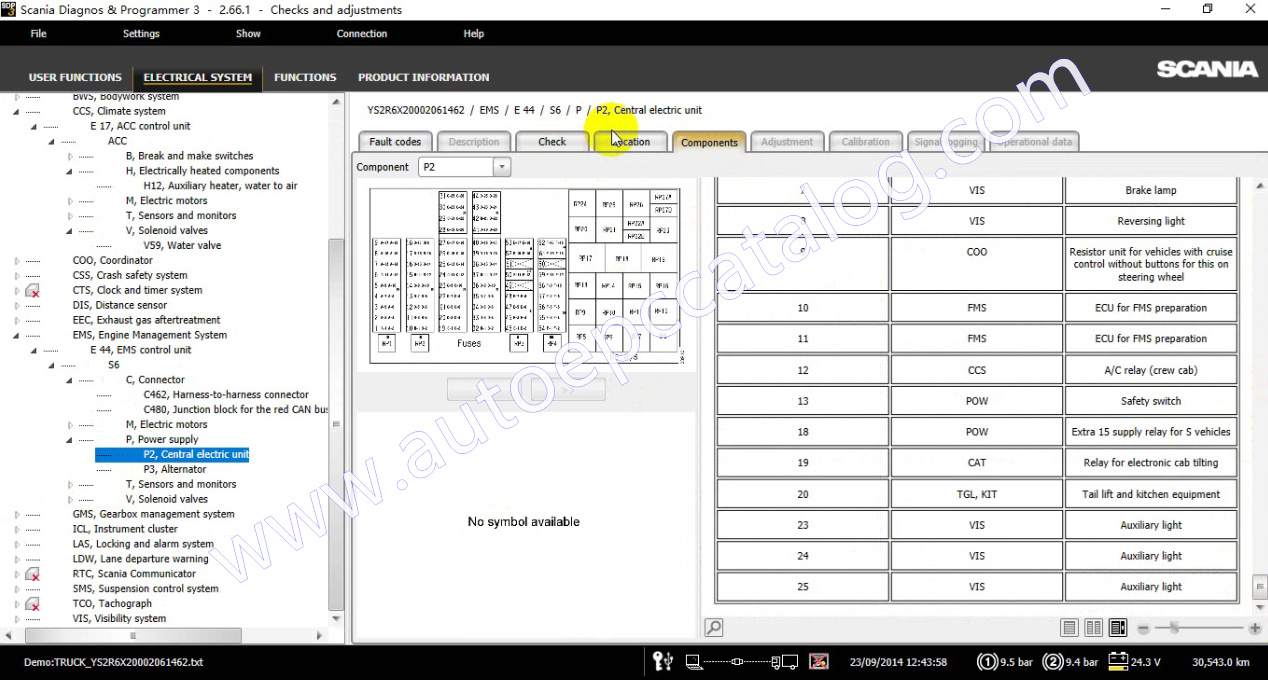Screen dimensions: 1268x680
Task: Click the Scania logo
Action: (1207, 69)
